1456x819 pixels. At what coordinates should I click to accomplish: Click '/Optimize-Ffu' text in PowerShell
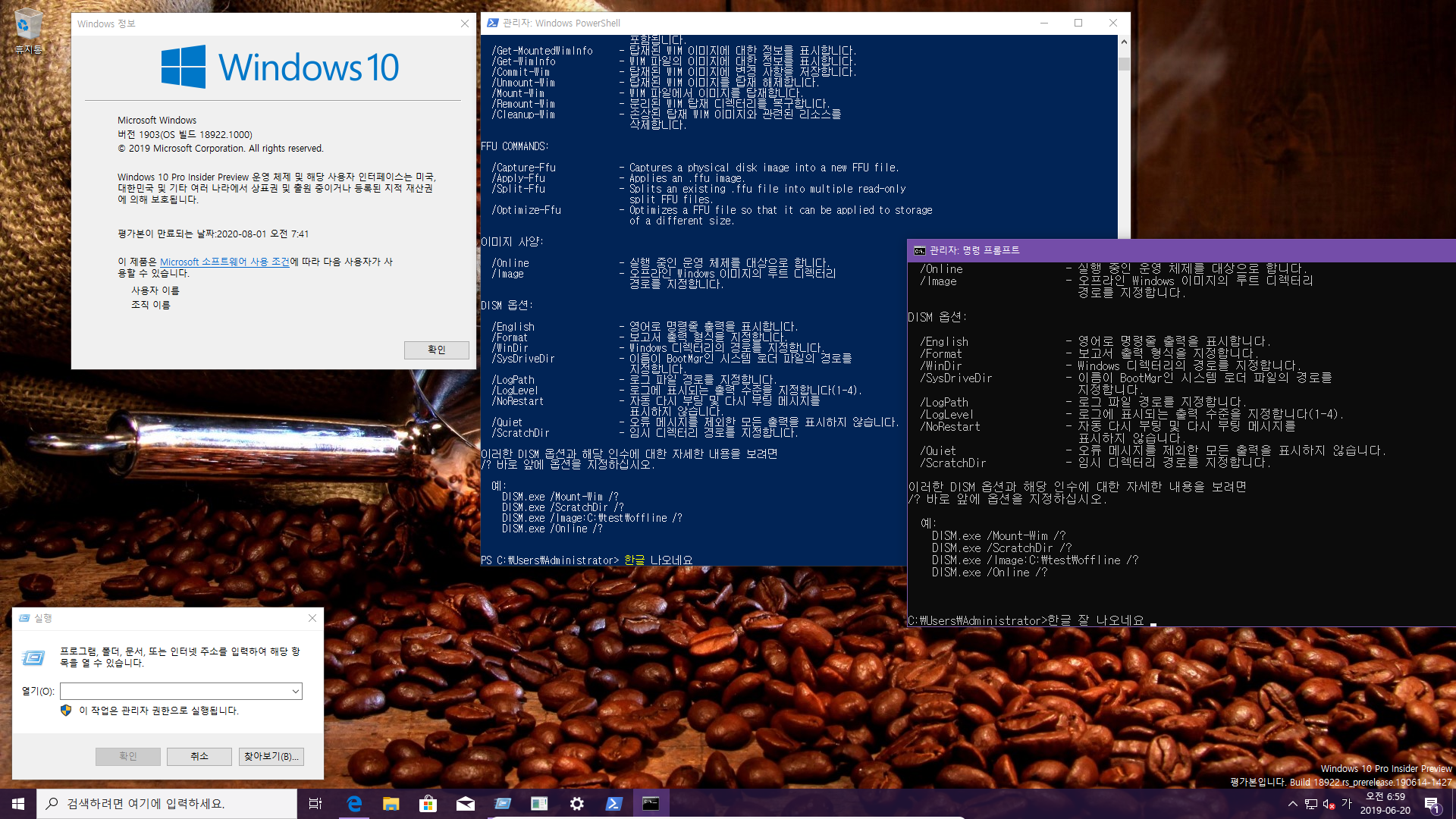[x=526, y=210]
